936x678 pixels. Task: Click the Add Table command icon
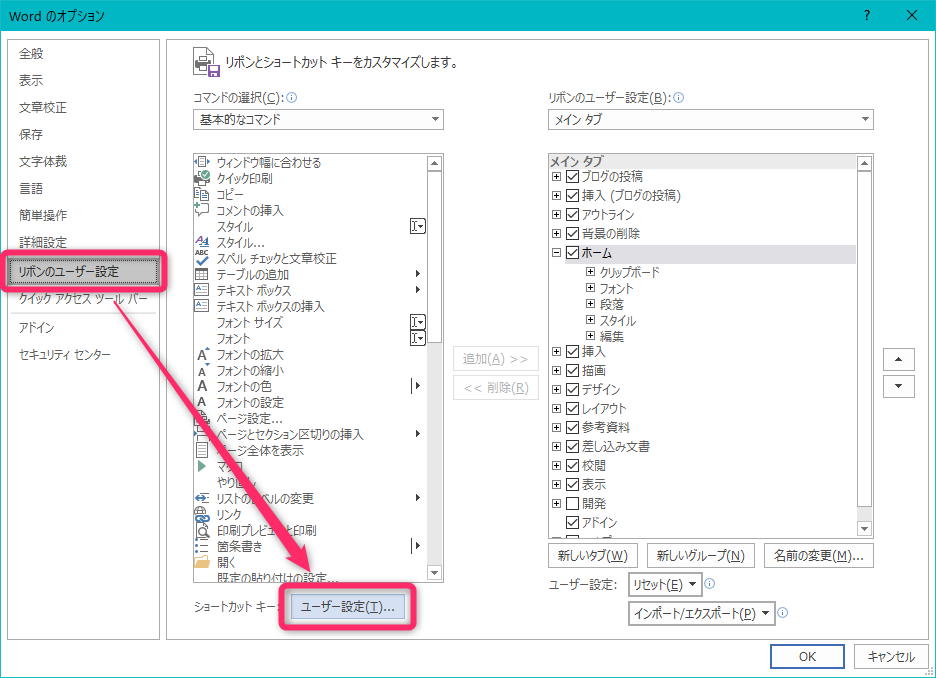pos(201,275)
